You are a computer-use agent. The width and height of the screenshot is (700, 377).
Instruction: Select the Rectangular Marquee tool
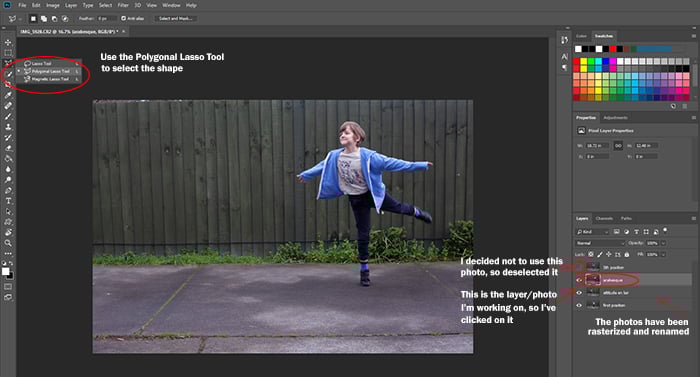coord(8,53)
